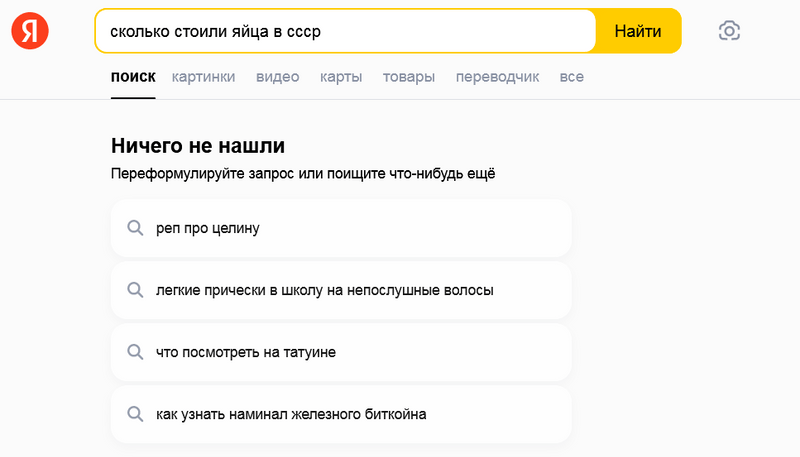The image size is (800, 457).
Task: Open camera image search icon
Action: pos(729,31)
